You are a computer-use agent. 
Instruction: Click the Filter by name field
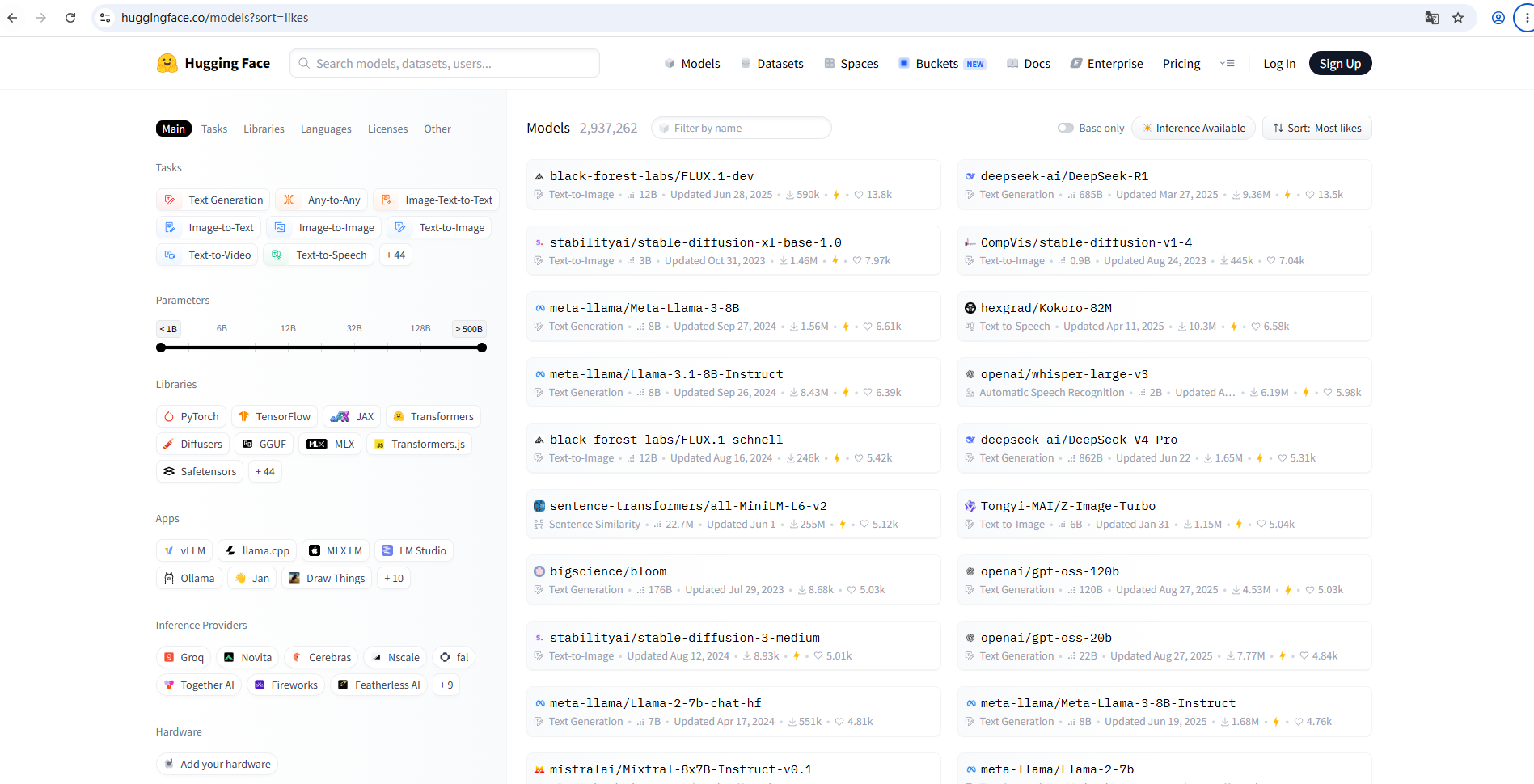pos(742,128)
